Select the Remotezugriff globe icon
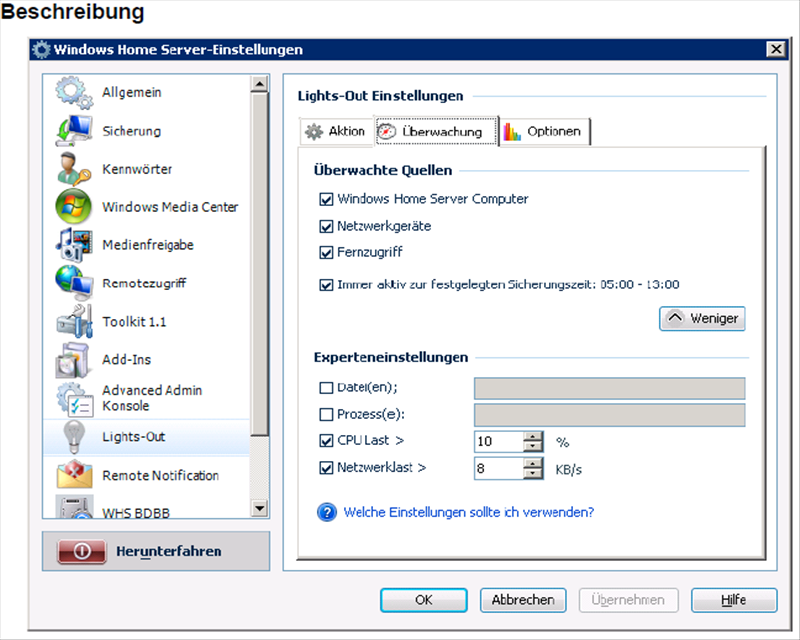Viewport: 800px width, 640px height. (x=74, y=283)
